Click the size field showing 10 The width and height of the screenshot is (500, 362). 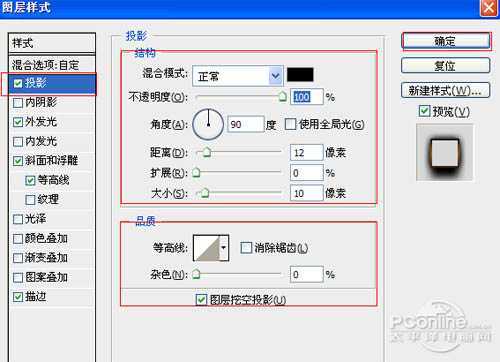(x=307, y=193)
